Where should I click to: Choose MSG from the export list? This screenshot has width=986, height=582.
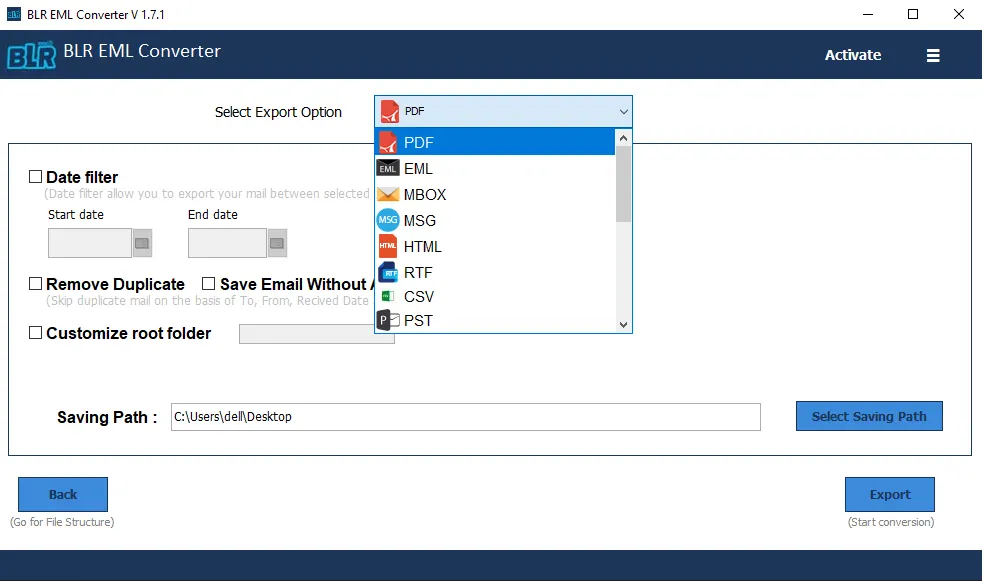click(x=495, y=221)
